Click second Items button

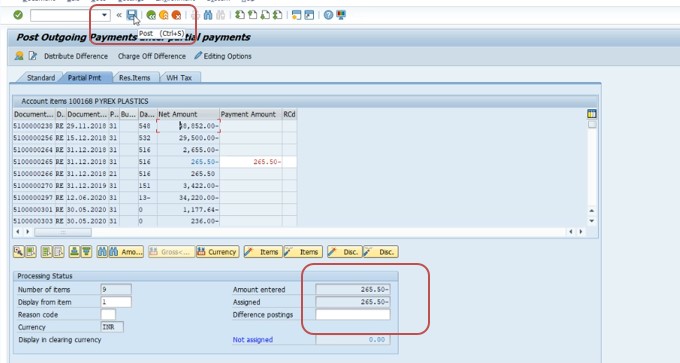[x=303, y=252]
